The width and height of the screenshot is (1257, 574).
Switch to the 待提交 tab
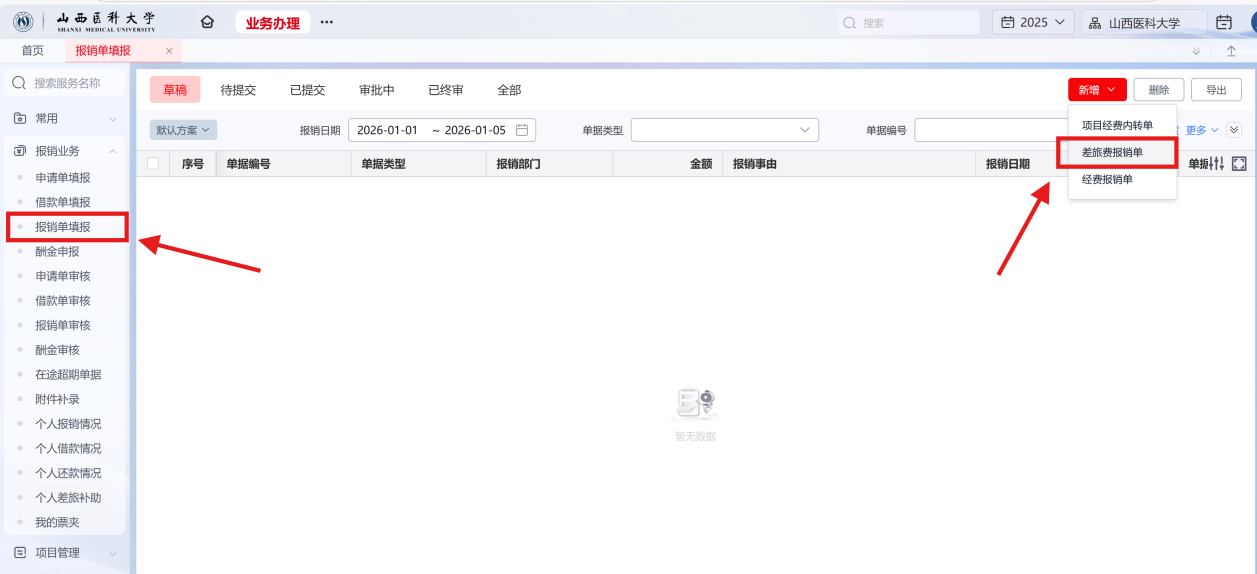click(238, 90)
